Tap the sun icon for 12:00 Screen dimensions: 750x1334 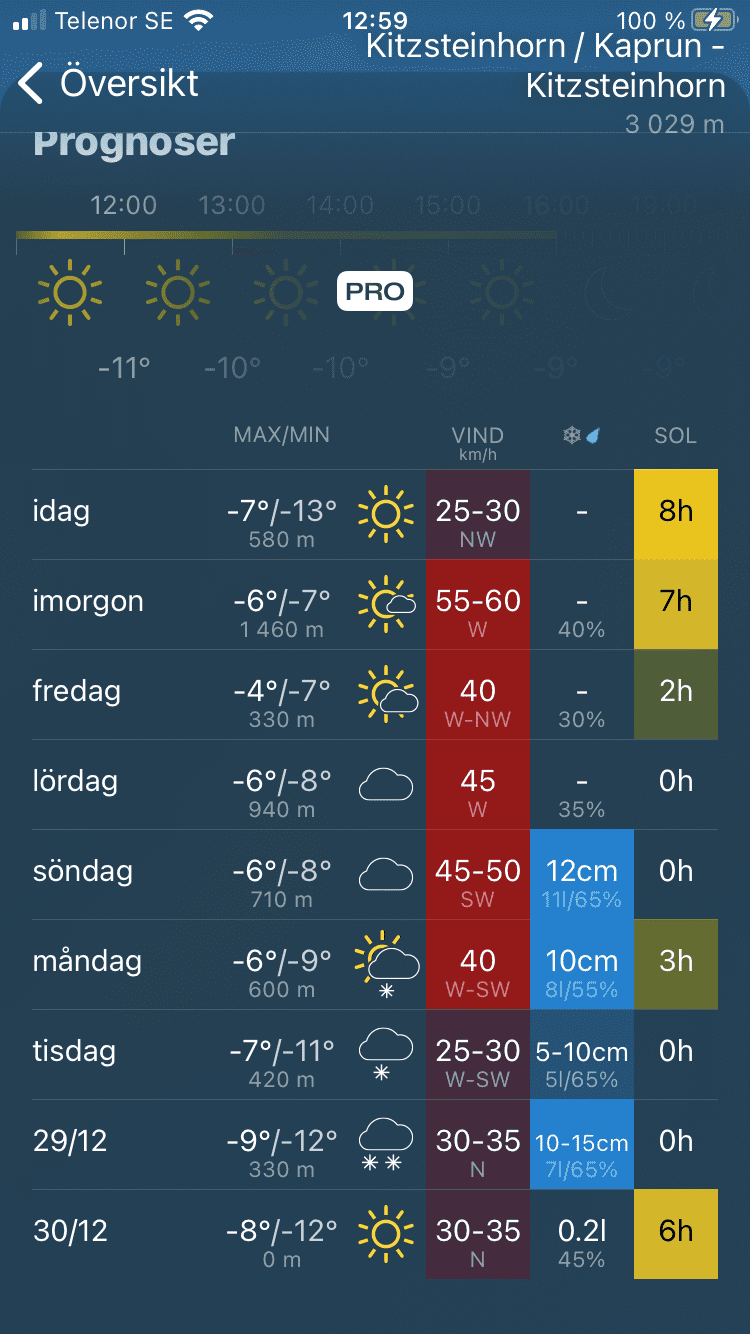pyautogui.click(x=70, y=292)
